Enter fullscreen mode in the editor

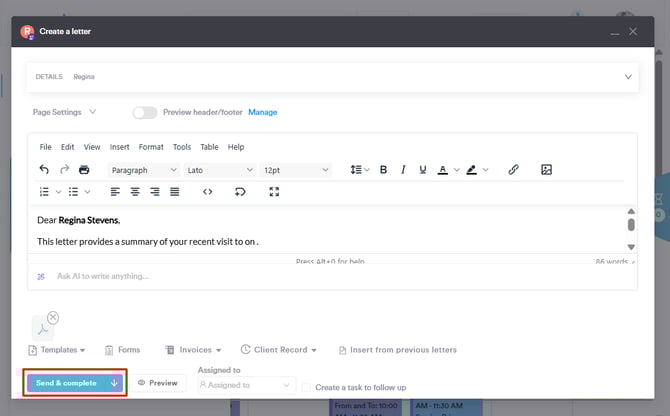pos(274,191)
